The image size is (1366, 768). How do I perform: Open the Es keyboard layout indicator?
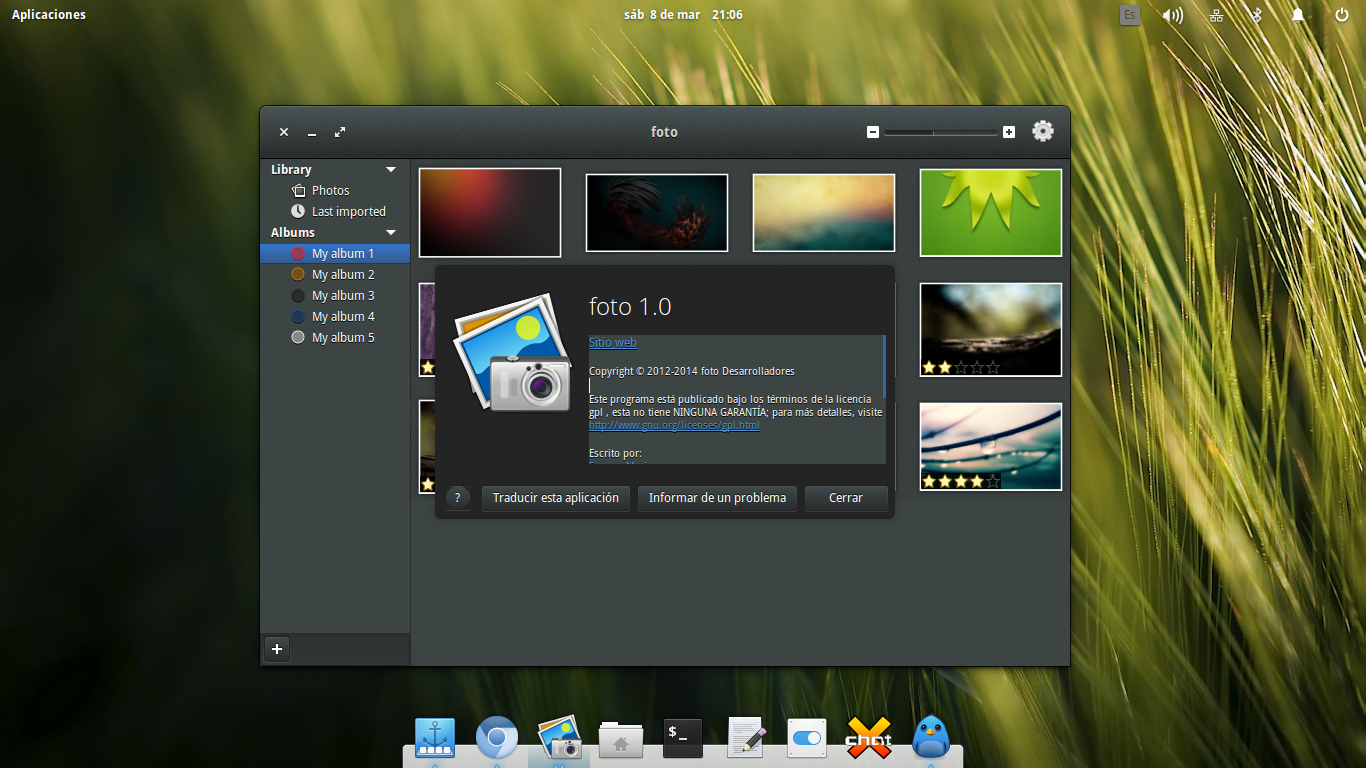click(x=1129, y=15)
